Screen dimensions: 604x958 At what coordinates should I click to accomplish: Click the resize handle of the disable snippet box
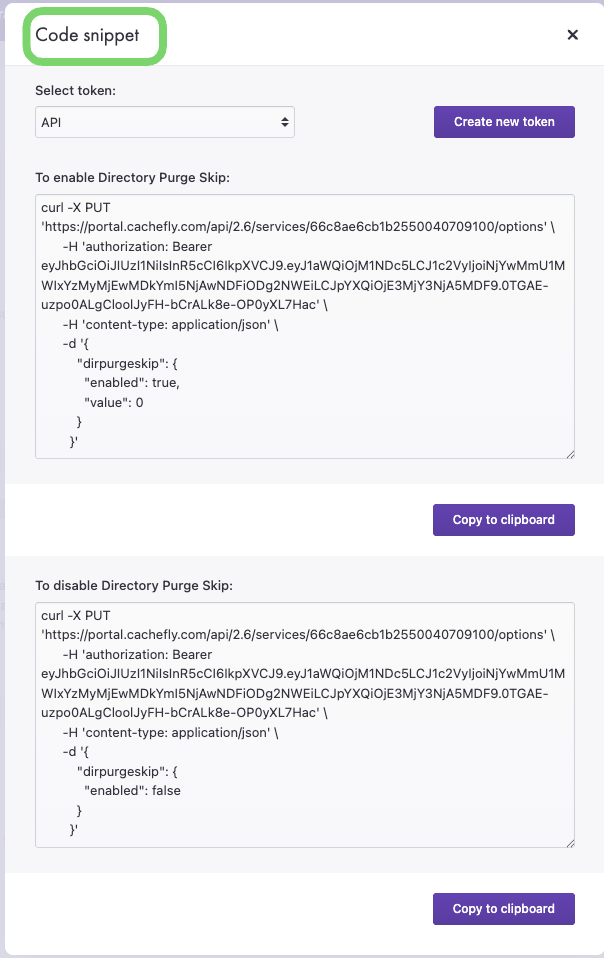coord(570,843)
